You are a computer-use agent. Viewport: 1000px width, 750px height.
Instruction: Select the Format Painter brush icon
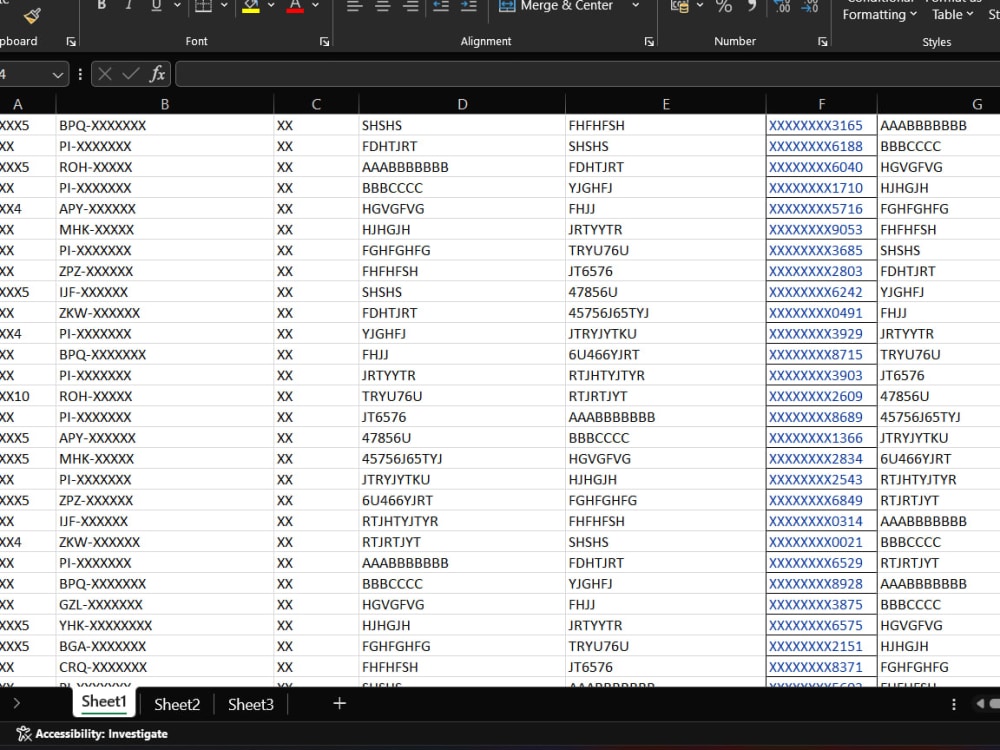(x=32, y=15)
